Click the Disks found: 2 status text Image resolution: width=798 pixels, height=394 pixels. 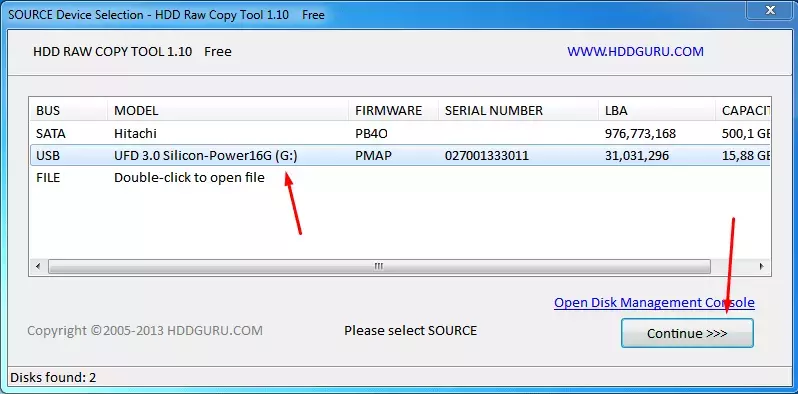[x=53, y=378]
